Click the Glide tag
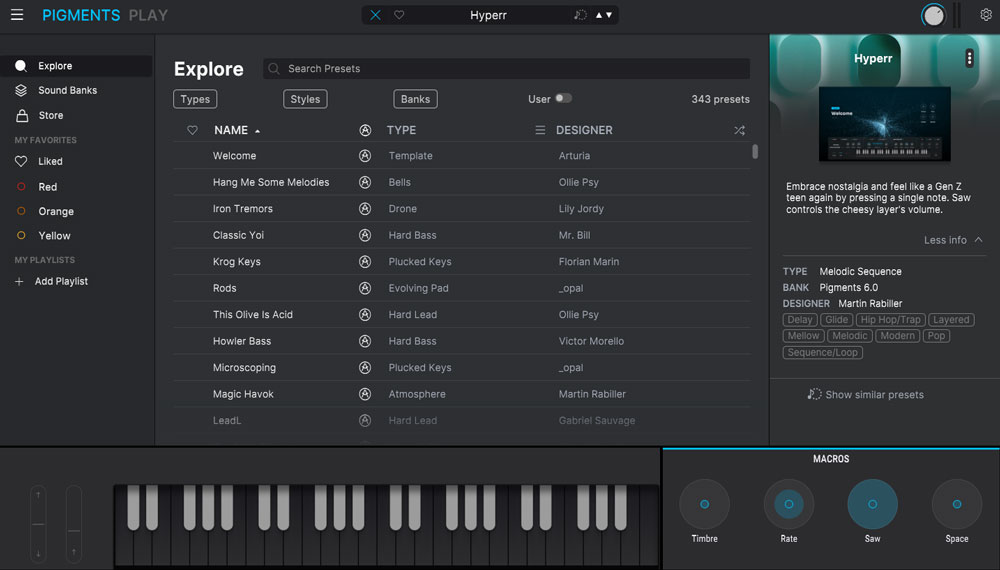The width and height of the screenshot is (1000, 570). pos(836,319)
